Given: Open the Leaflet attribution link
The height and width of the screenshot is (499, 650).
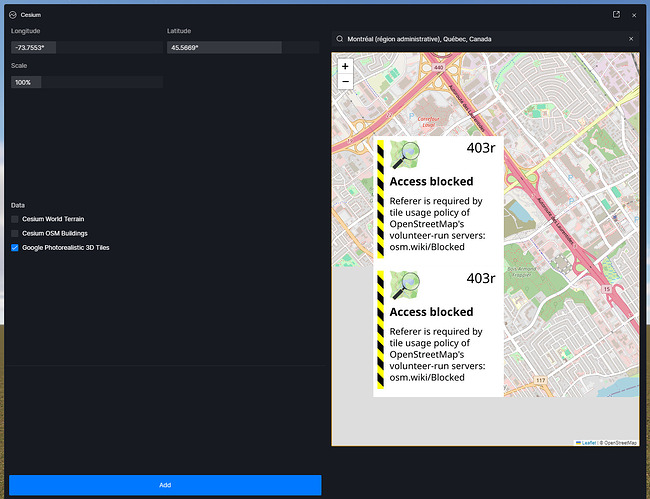Looking at the screenshot, I should (588, 442).
